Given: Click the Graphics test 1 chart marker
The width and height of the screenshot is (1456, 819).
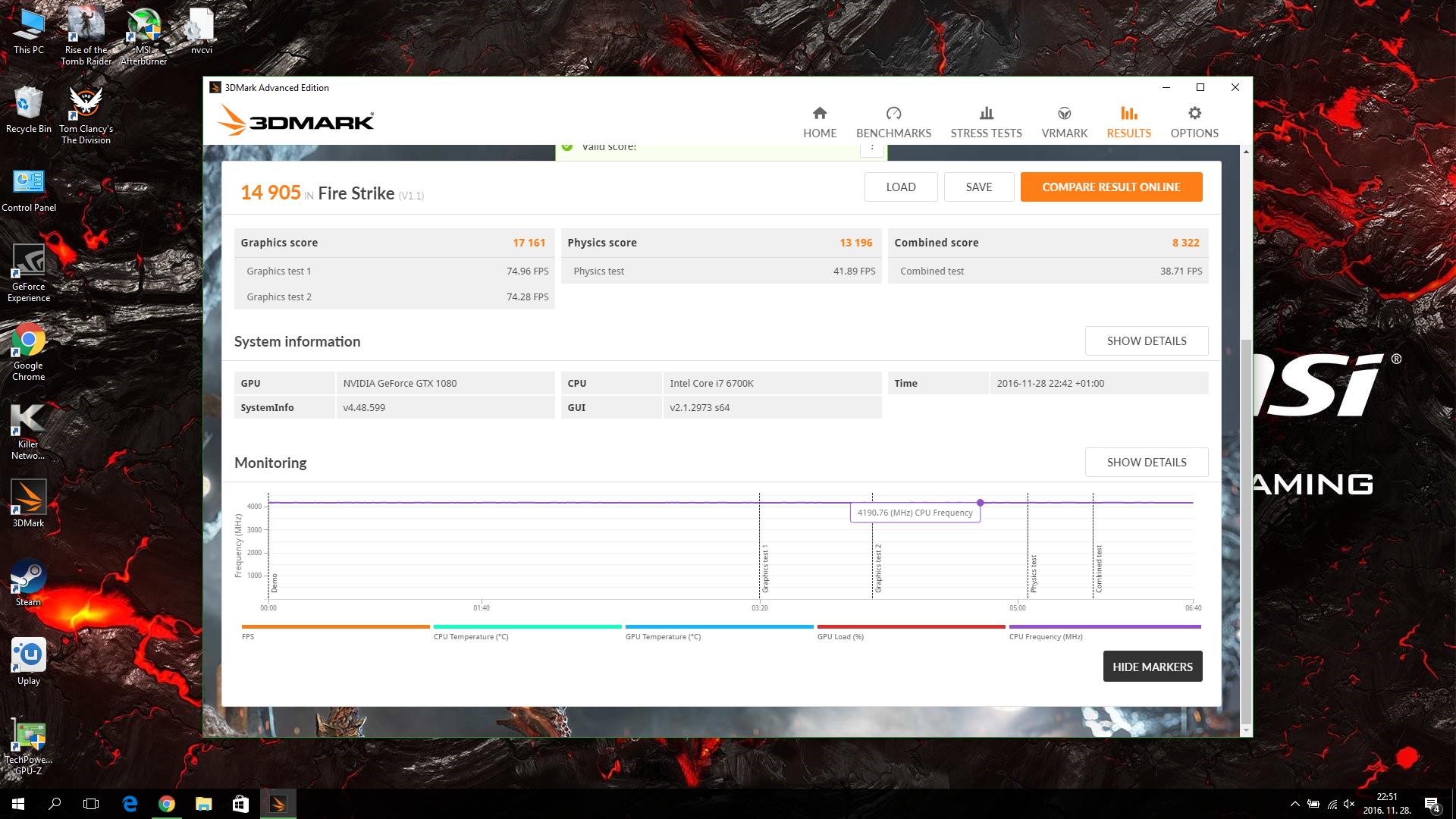Looking at the screenshot, I should coord(765,569).
